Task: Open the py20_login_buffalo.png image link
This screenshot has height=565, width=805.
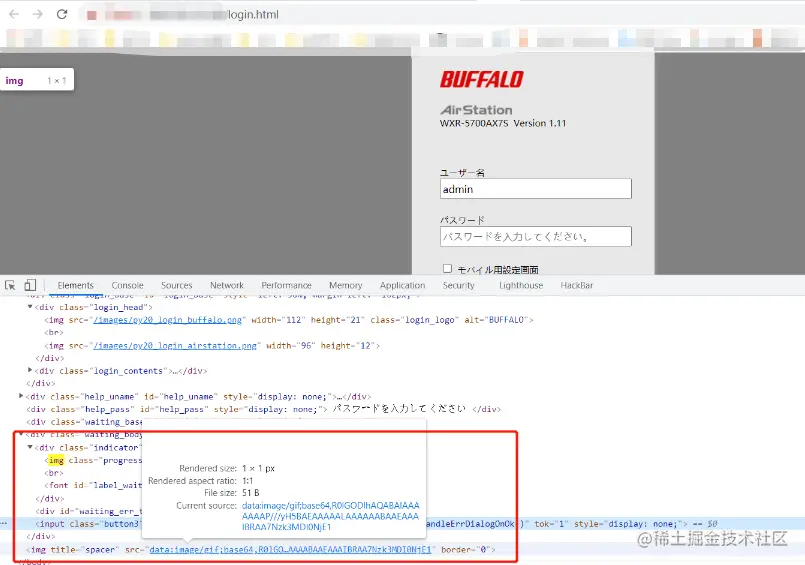Action: (167, 320)
